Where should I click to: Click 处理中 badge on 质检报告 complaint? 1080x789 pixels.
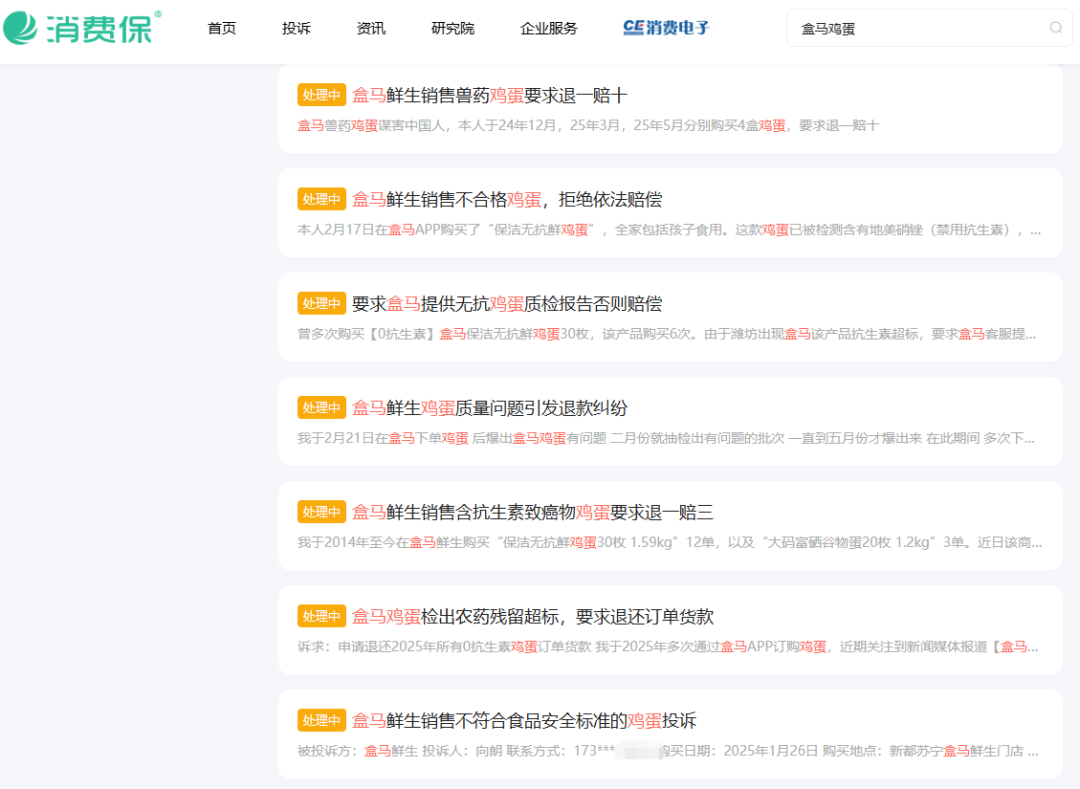[x=322, y=304]
